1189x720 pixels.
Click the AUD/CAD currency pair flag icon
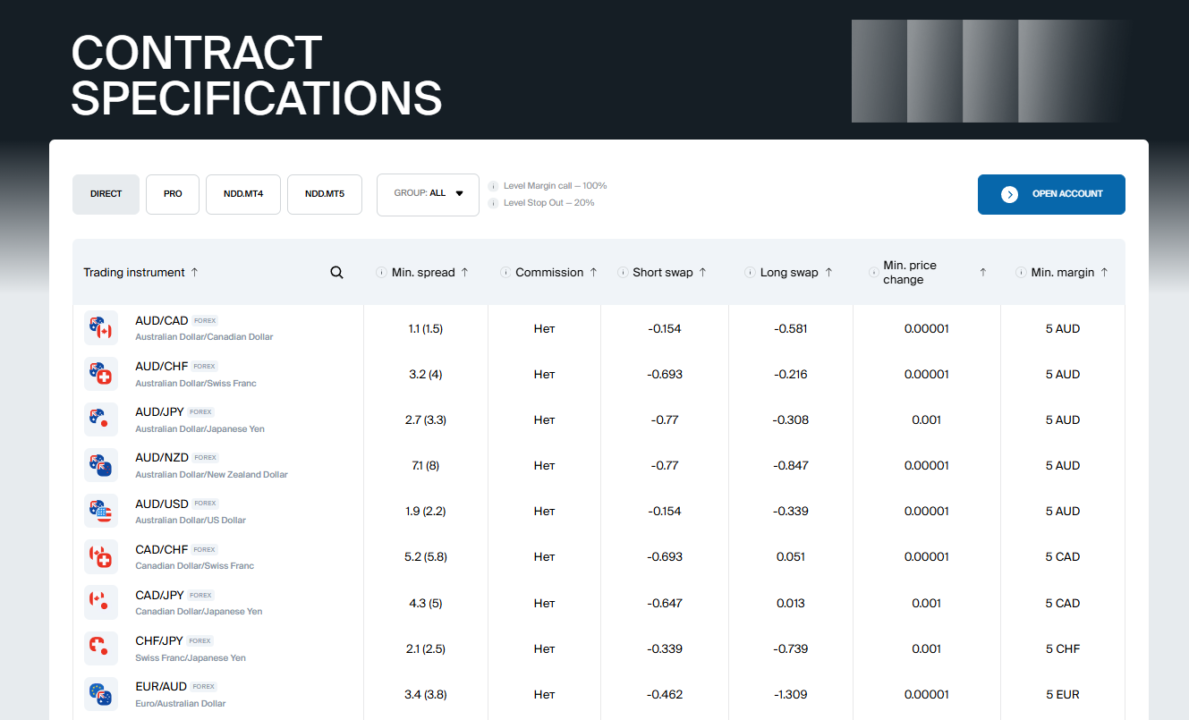[x=101, y=328]
